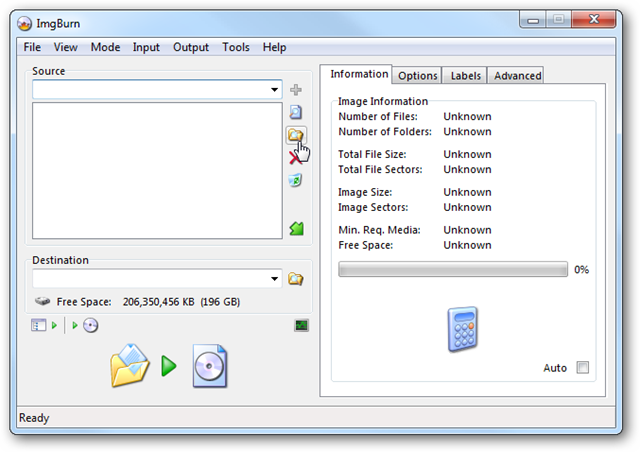Image resolution: width=640 pixels, height=452 pixels.
Task: Click the '0%' progress value
Action: tap(581, 269)
